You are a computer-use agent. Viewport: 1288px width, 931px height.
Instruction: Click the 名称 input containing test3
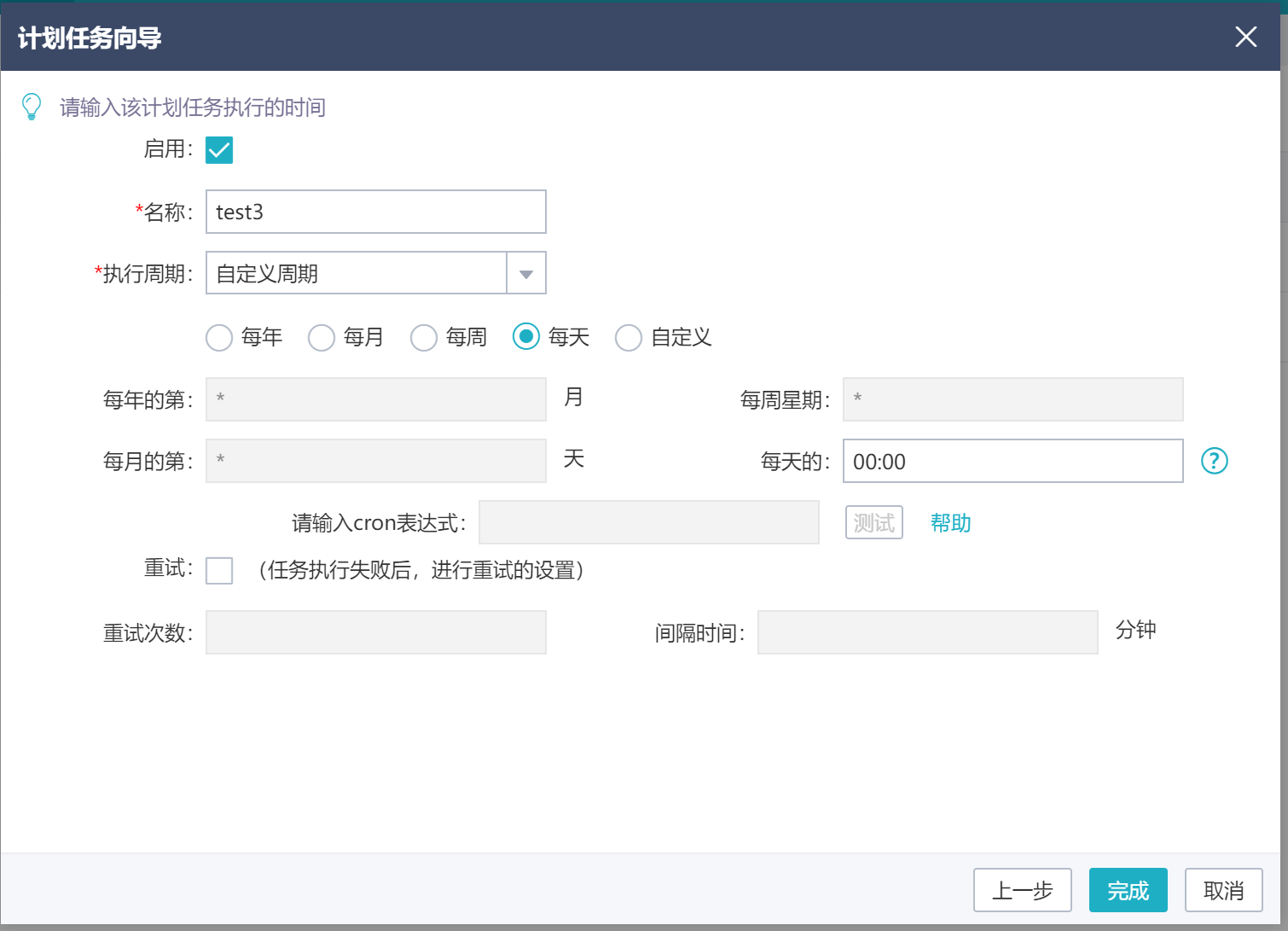click(376, 212)
